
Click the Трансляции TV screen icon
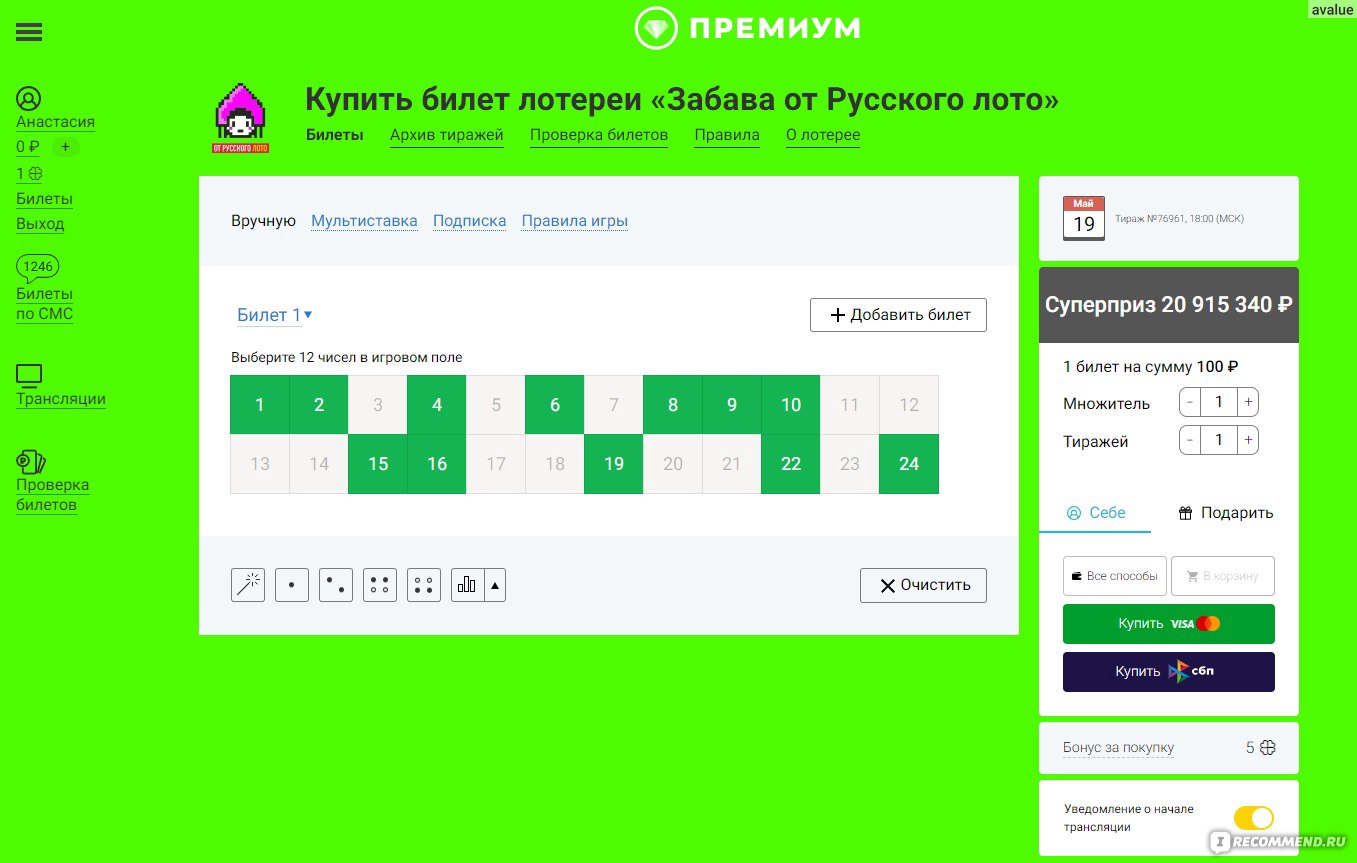click(29, 376)
